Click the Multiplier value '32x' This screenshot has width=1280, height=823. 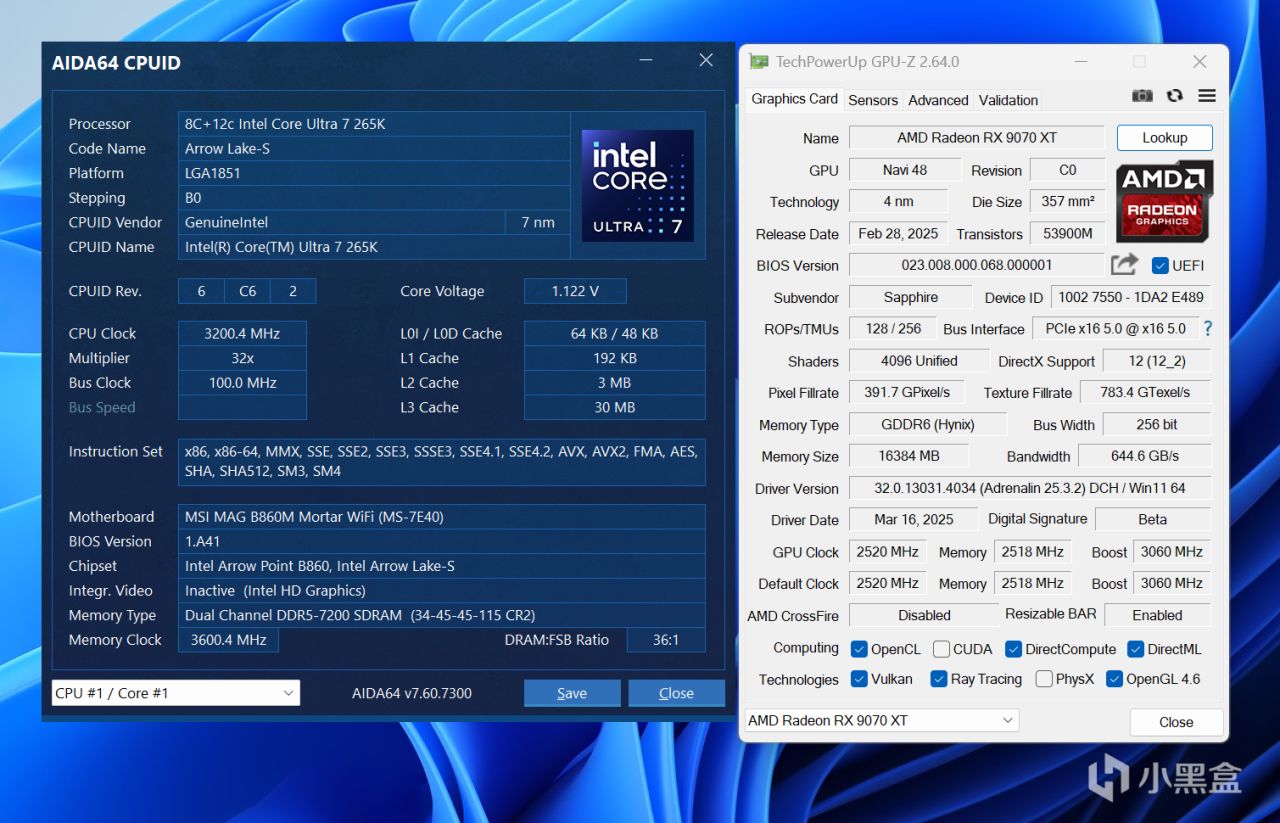(242, 358)
